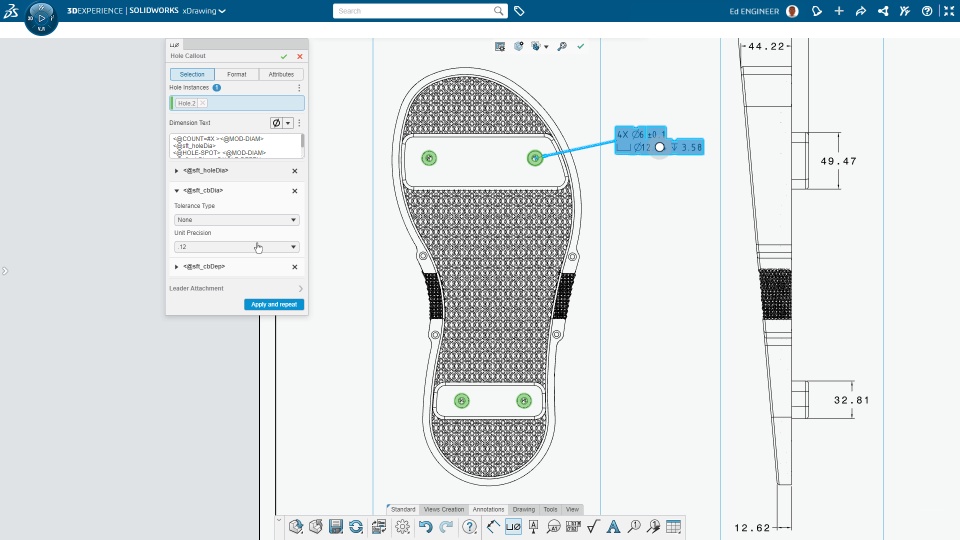
Task: Collapse the <@sft_cbDia> section
Action: point(176,190)
